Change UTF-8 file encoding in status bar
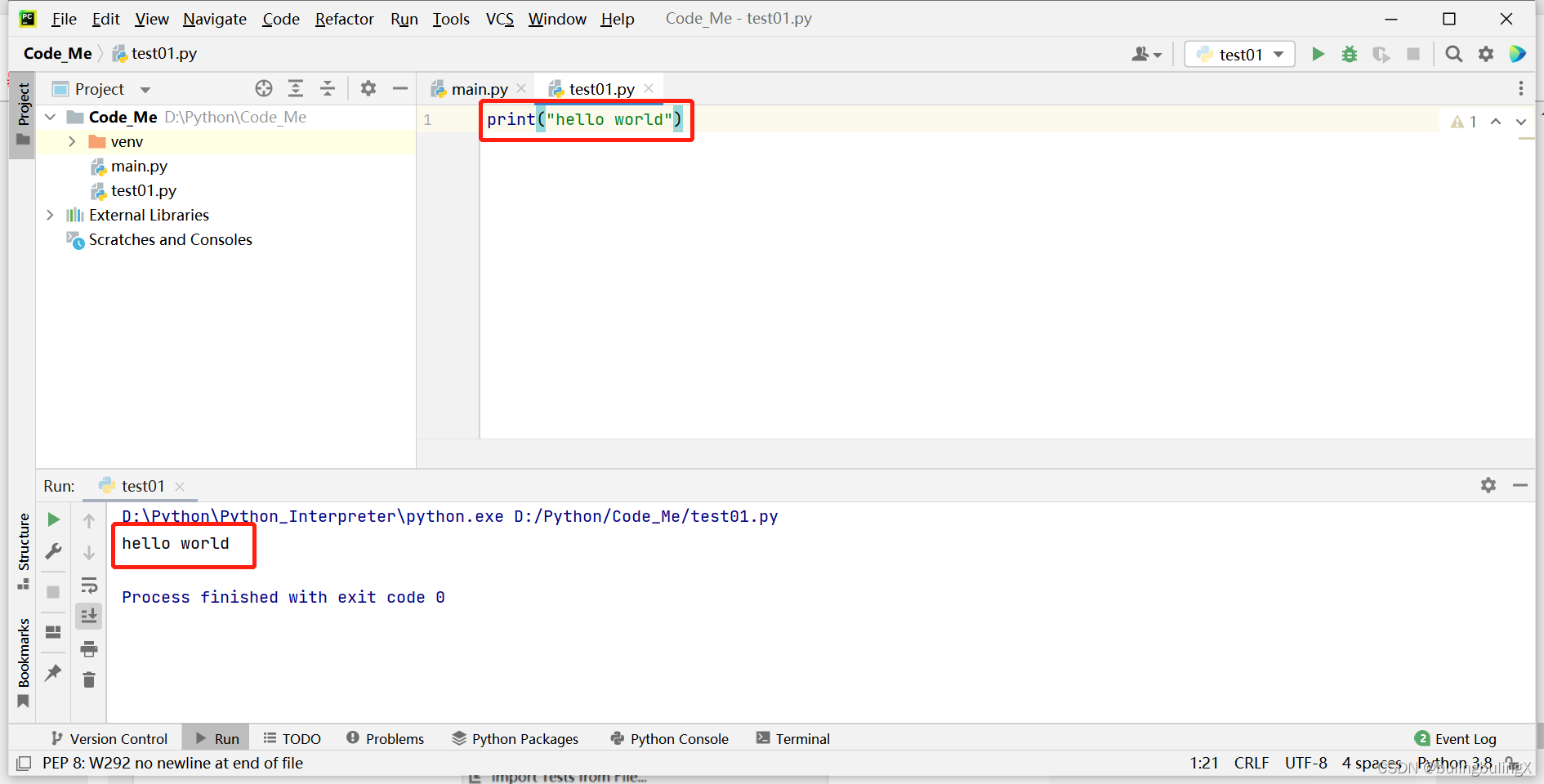Screen dimensions: 1544x784 1305,763
